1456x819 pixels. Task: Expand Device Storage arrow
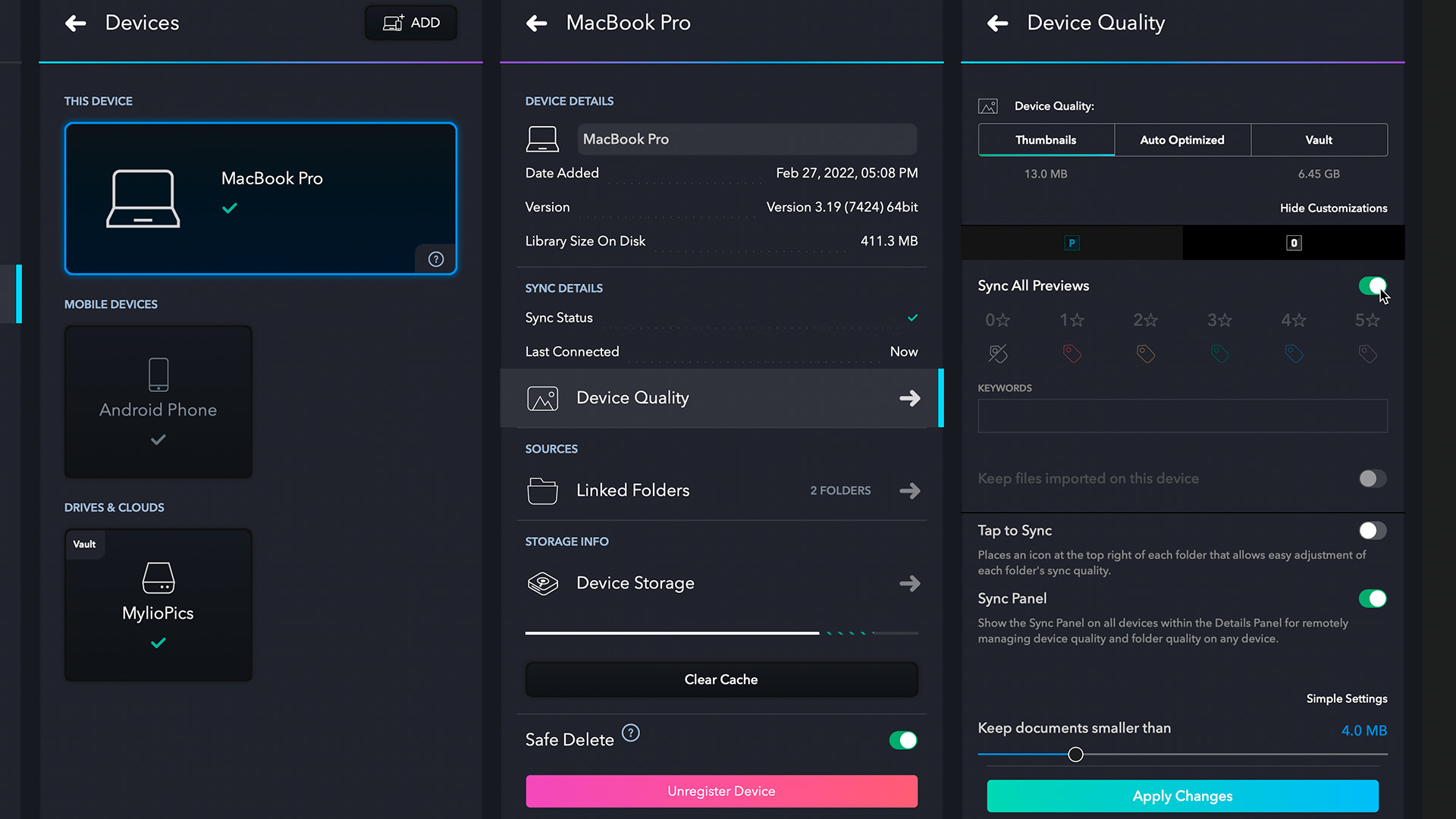tap(910, 583)
